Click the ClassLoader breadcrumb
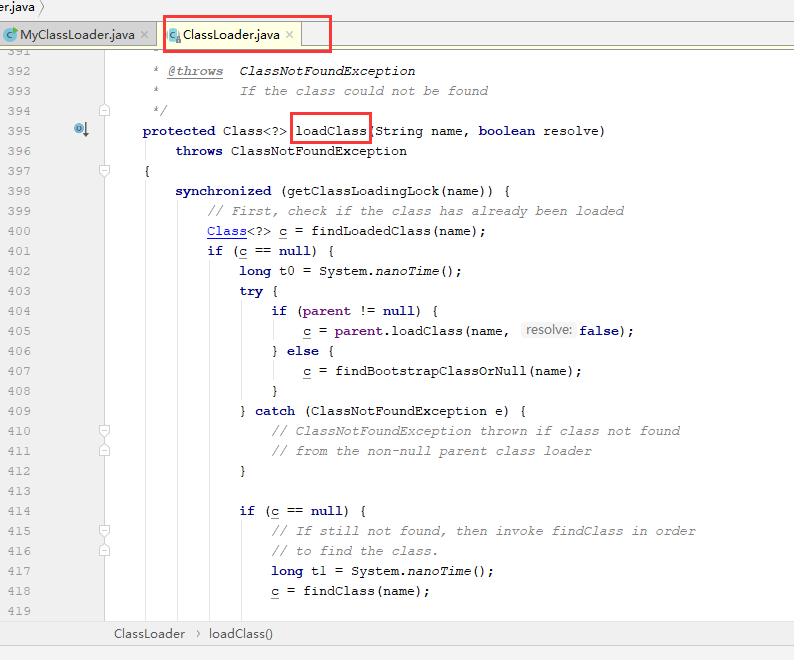This screenshot has width=794, height=660. (x=149, y=634)
